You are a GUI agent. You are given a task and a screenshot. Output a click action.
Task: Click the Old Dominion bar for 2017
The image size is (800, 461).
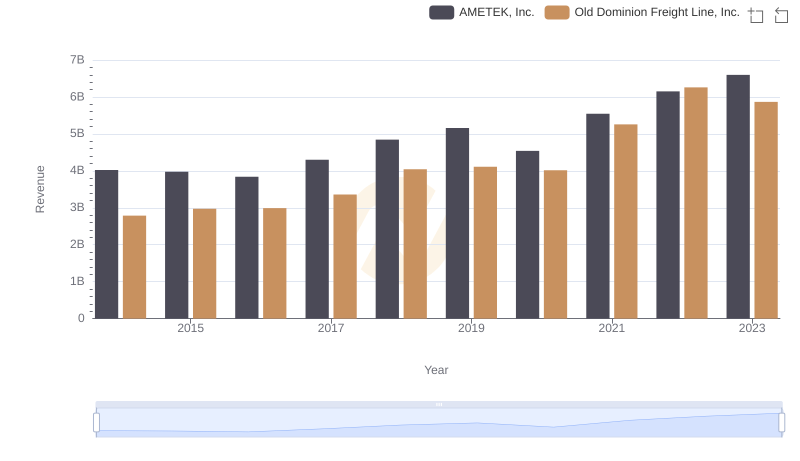(345, 257)
